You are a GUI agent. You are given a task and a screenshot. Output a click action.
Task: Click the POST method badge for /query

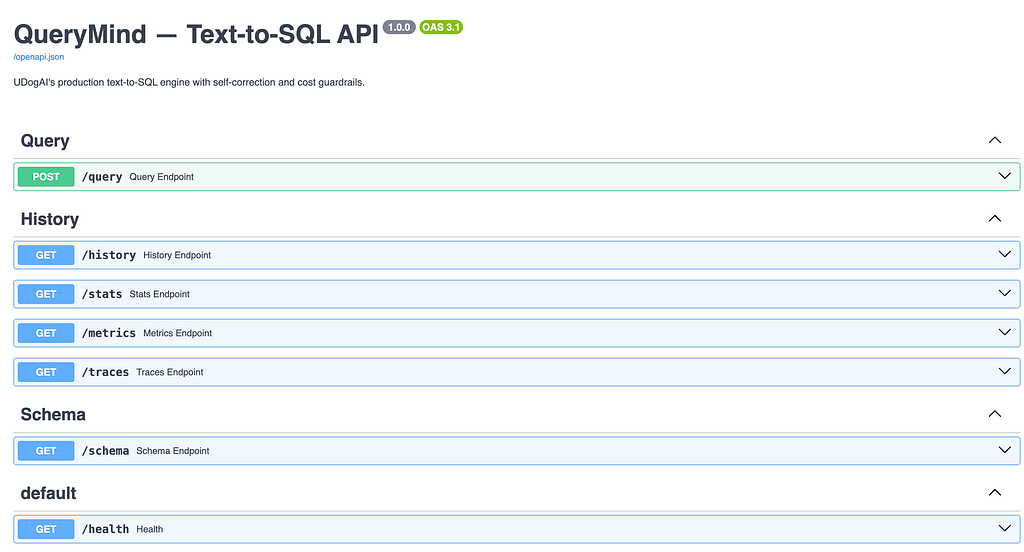[x=46, y=177]
